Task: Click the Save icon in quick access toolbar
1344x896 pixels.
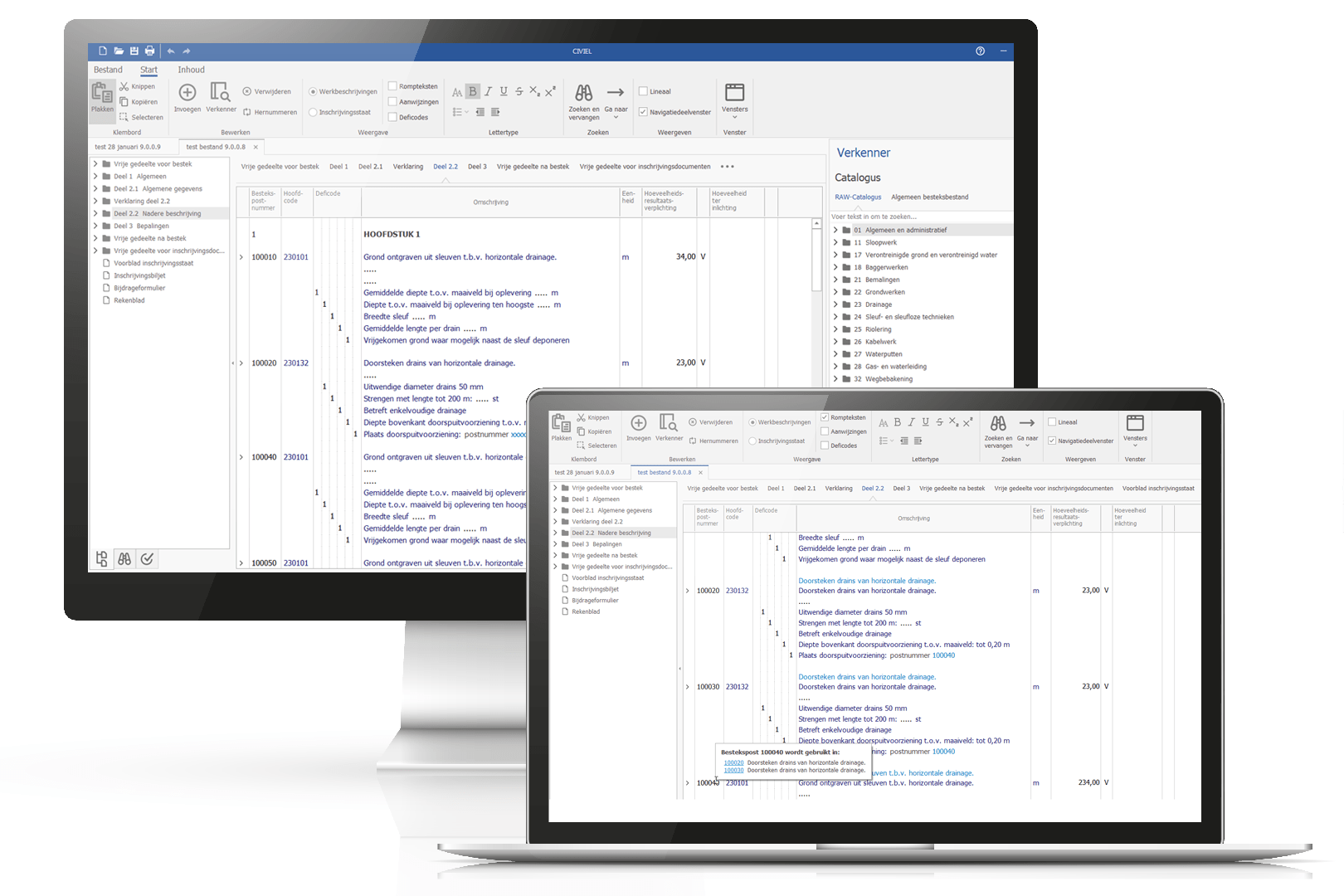Action: pyautogui.click(x=134, y=51)
